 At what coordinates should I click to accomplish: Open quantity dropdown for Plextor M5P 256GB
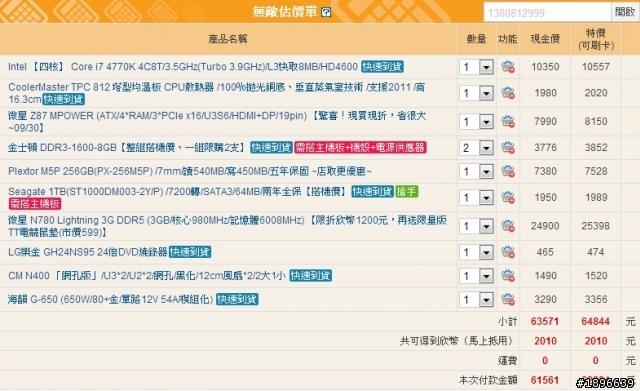pos(476,171)
